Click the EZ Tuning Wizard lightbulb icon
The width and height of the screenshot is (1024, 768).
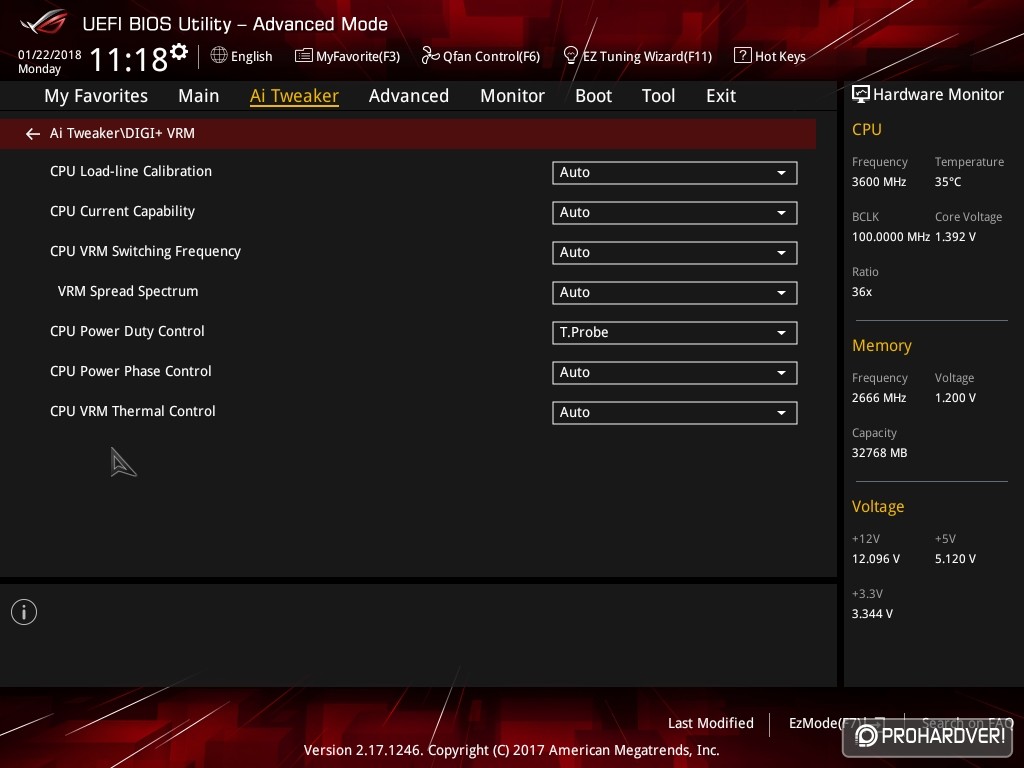[x=571, y=56]
